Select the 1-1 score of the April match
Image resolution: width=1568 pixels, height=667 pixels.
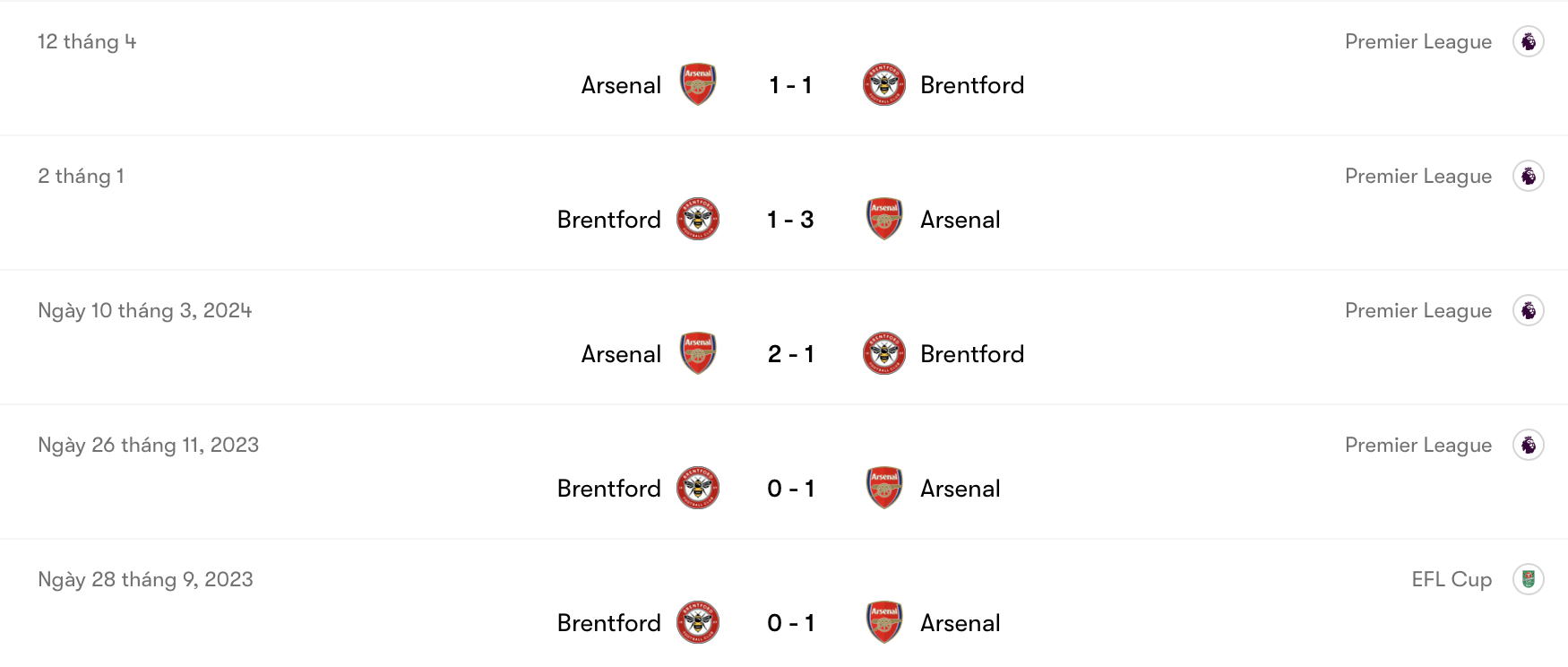[790, 84]
